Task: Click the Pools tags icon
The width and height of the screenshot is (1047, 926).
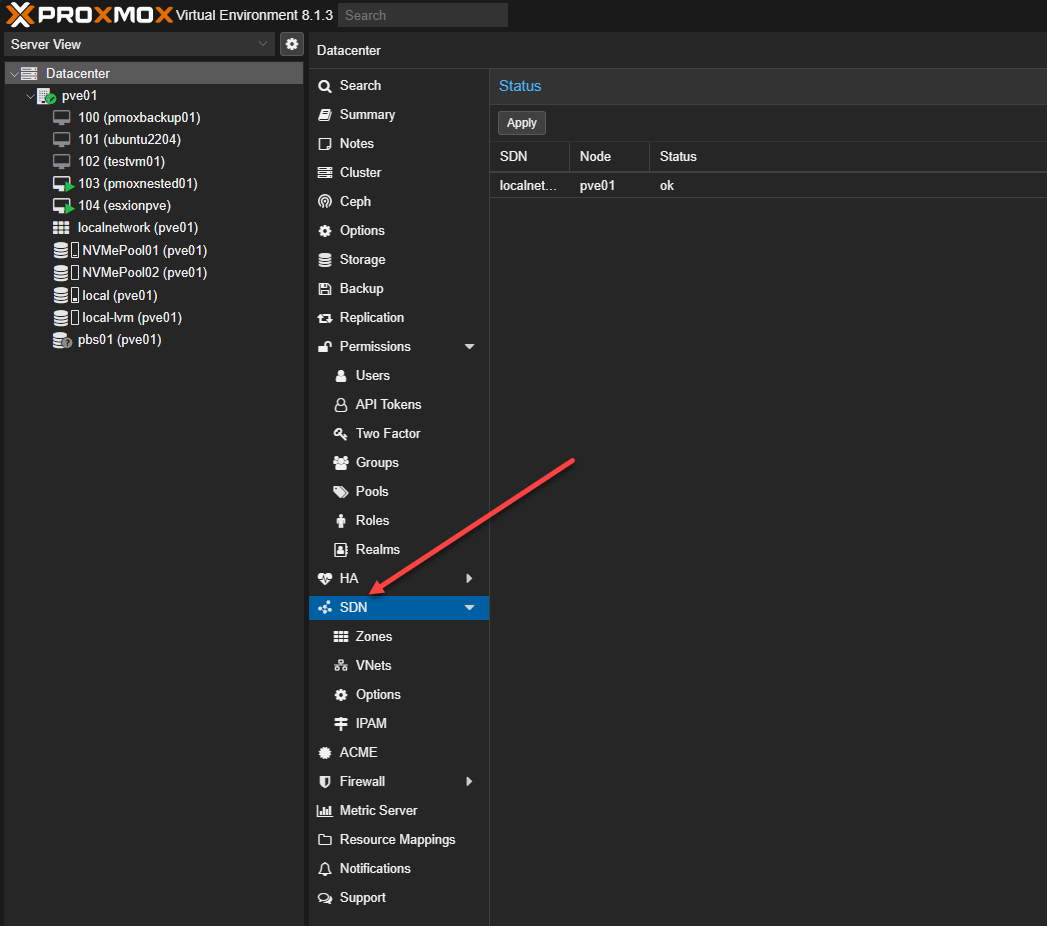Action: click(x=340, y=492)
